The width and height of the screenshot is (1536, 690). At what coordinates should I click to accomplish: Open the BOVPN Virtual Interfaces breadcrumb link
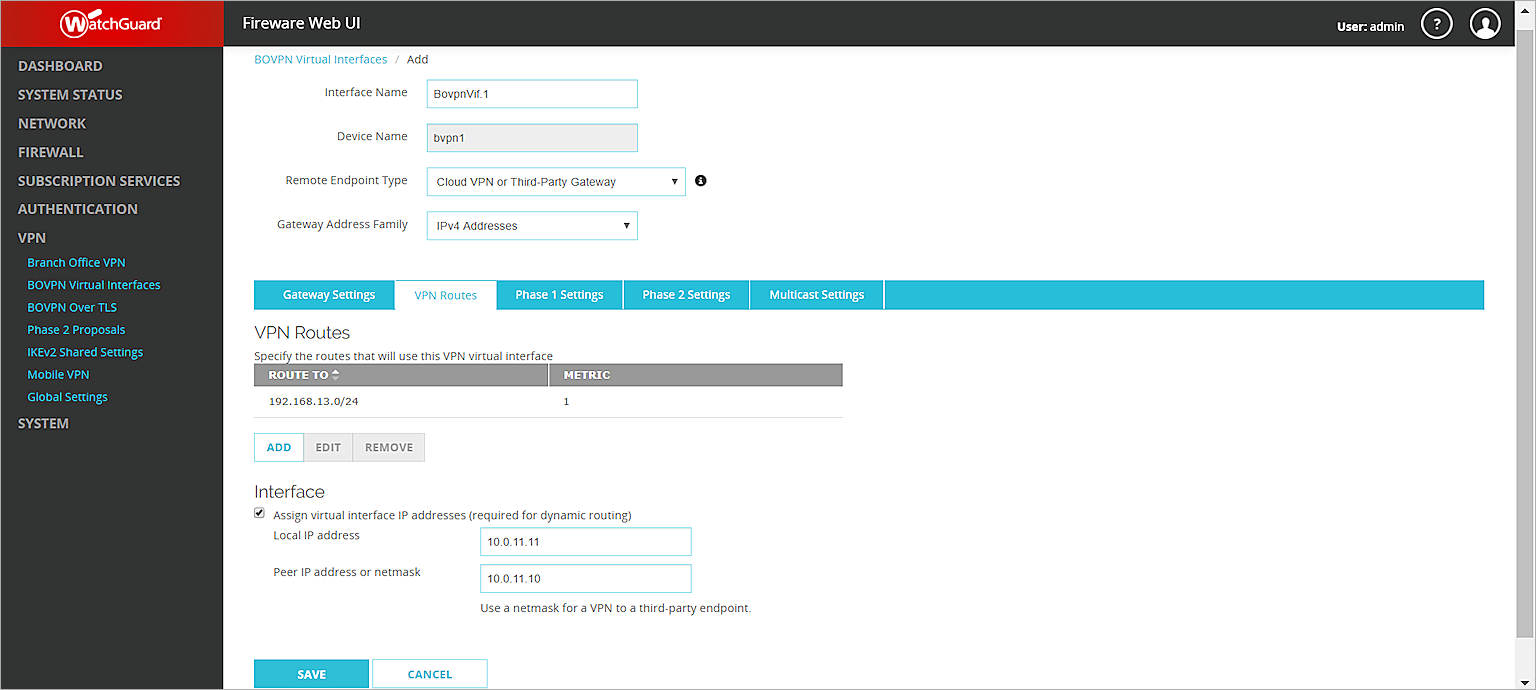[x=320, y=59]
